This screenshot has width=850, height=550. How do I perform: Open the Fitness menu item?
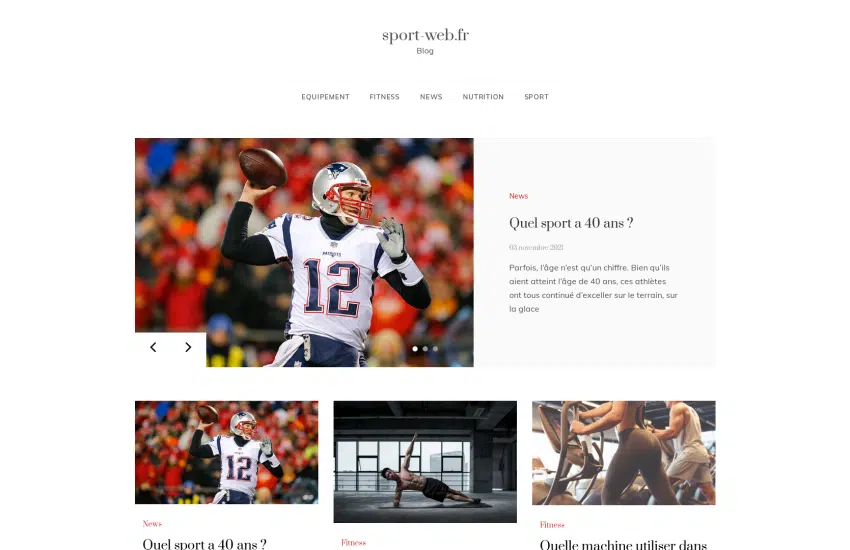click(384, 97)
